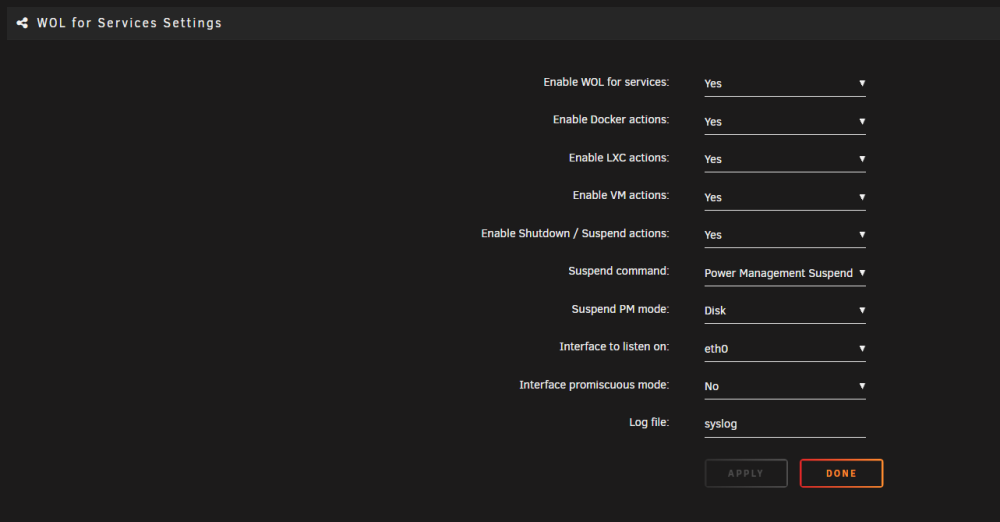Click the Enable WOL for services label

coord(606,82)
